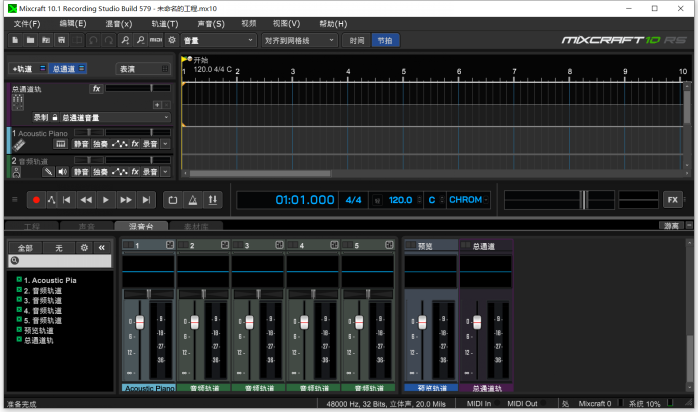This screenshot has width=698, height=412.
Task: Open the global FX button at transport right
Action: 673,200
